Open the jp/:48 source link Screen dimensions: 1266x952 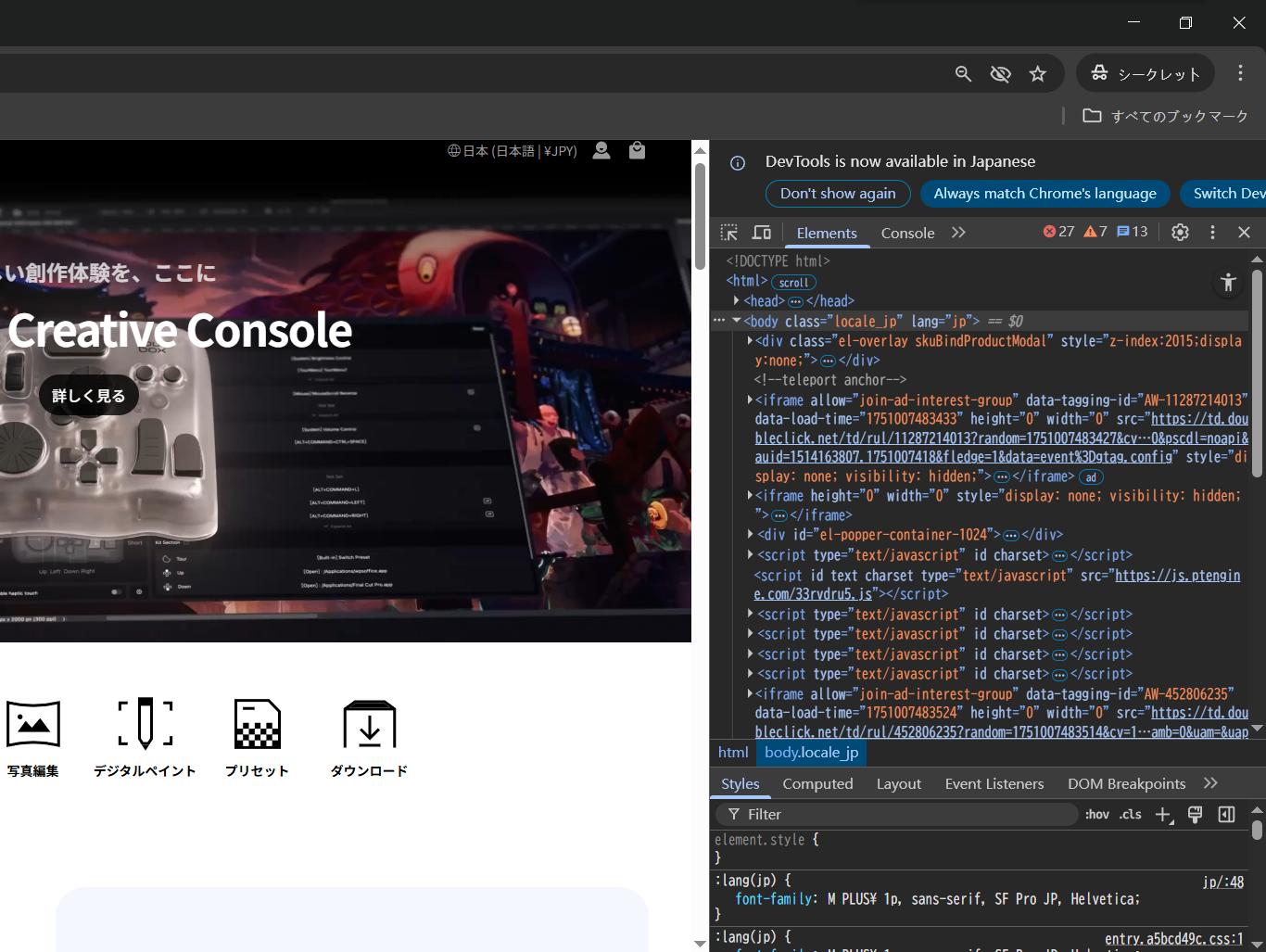tap(1223, 882)
